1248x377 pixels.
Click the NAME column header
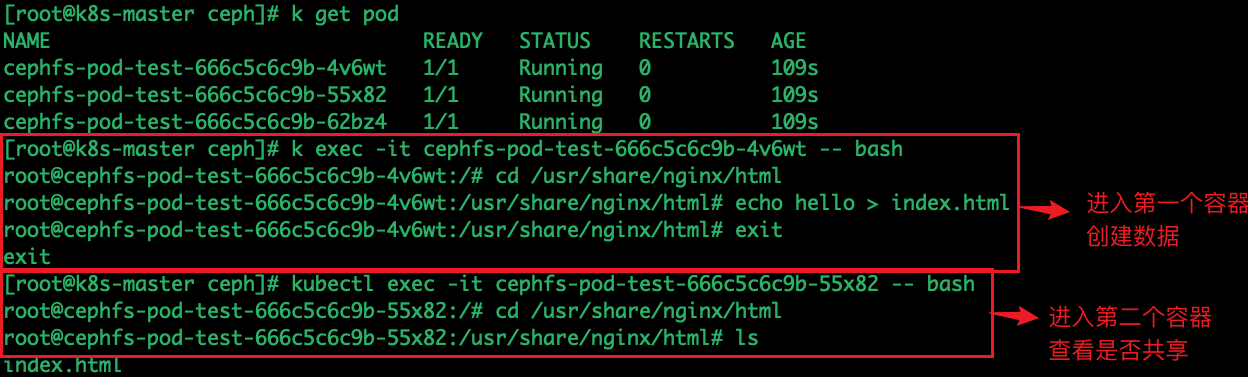tap(27, 41)
